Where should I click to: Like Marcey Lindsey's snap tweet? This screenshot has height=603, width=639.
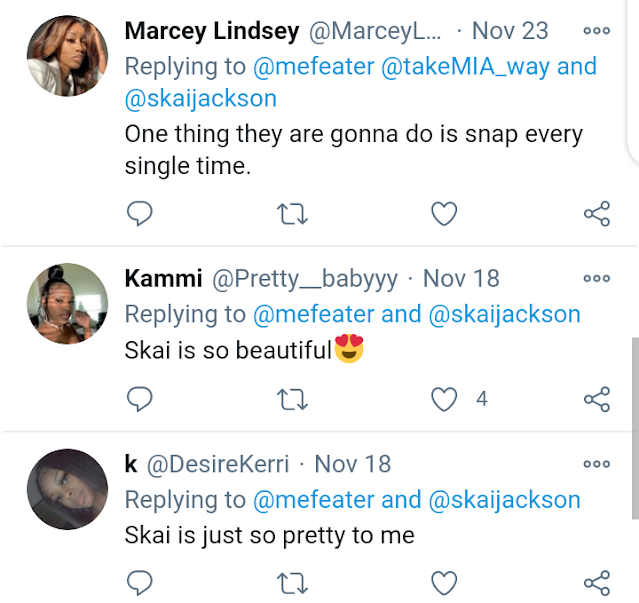pos(443,213)
